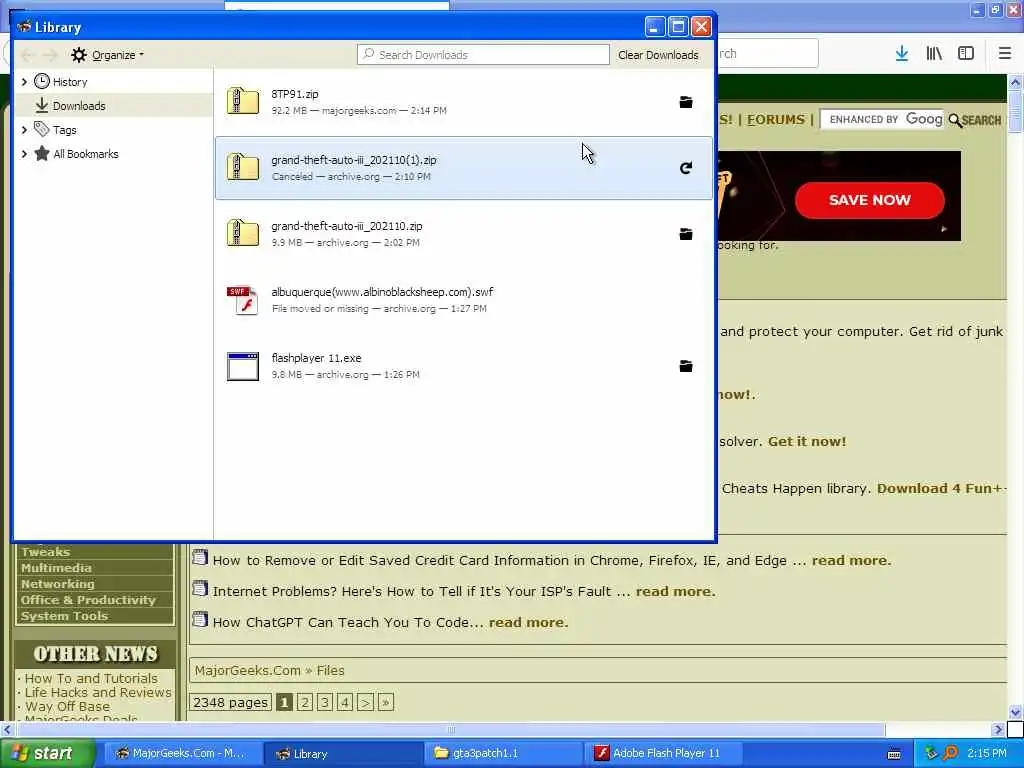Click the news icon beside ChatGPT article
Image resolution: width=1024 pixels, height=768 pixels.
tap(200, 620)
